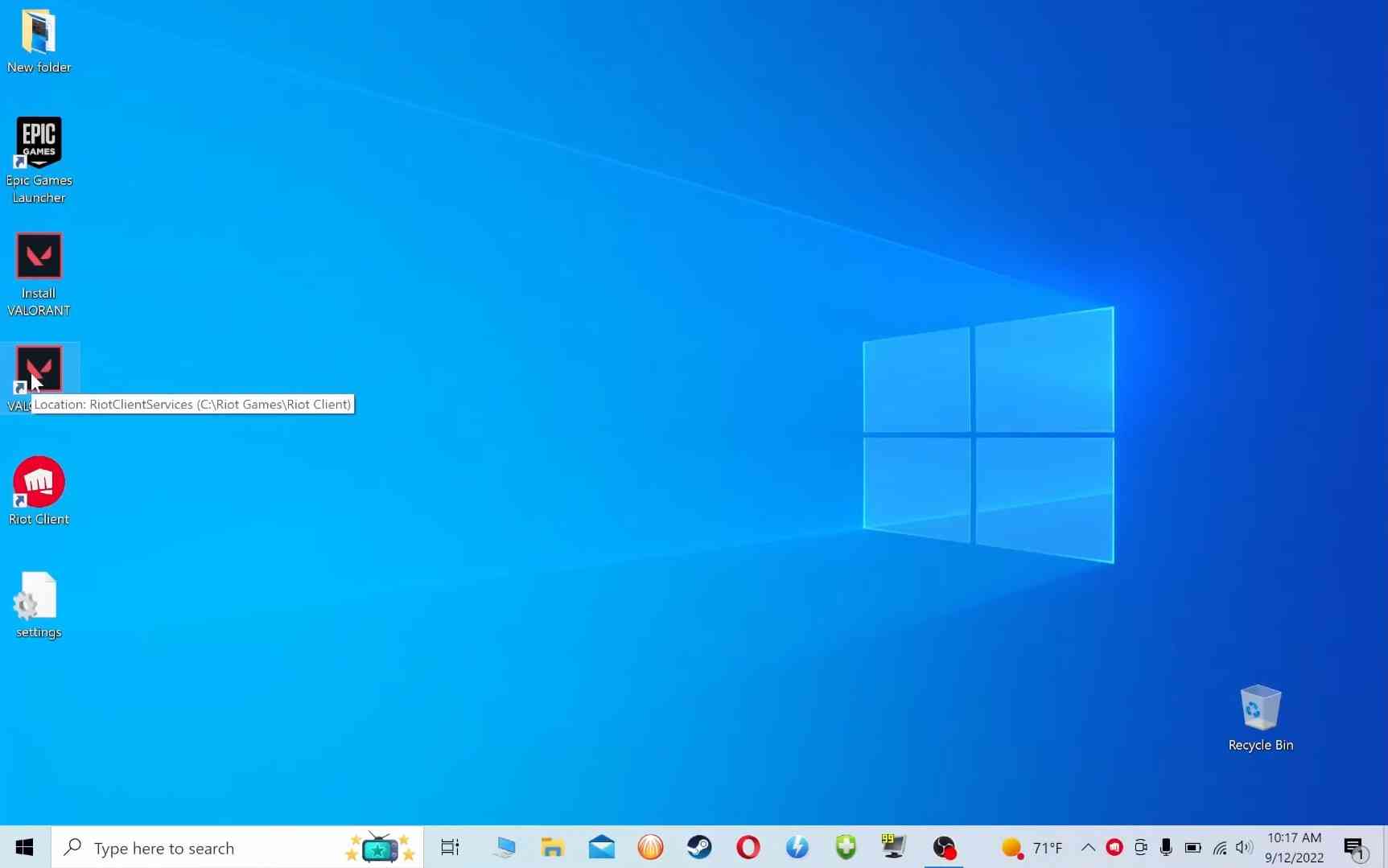Open the Windows Start menu
The width and height of the screenshot is (1388, 868).
pos(24,847)
